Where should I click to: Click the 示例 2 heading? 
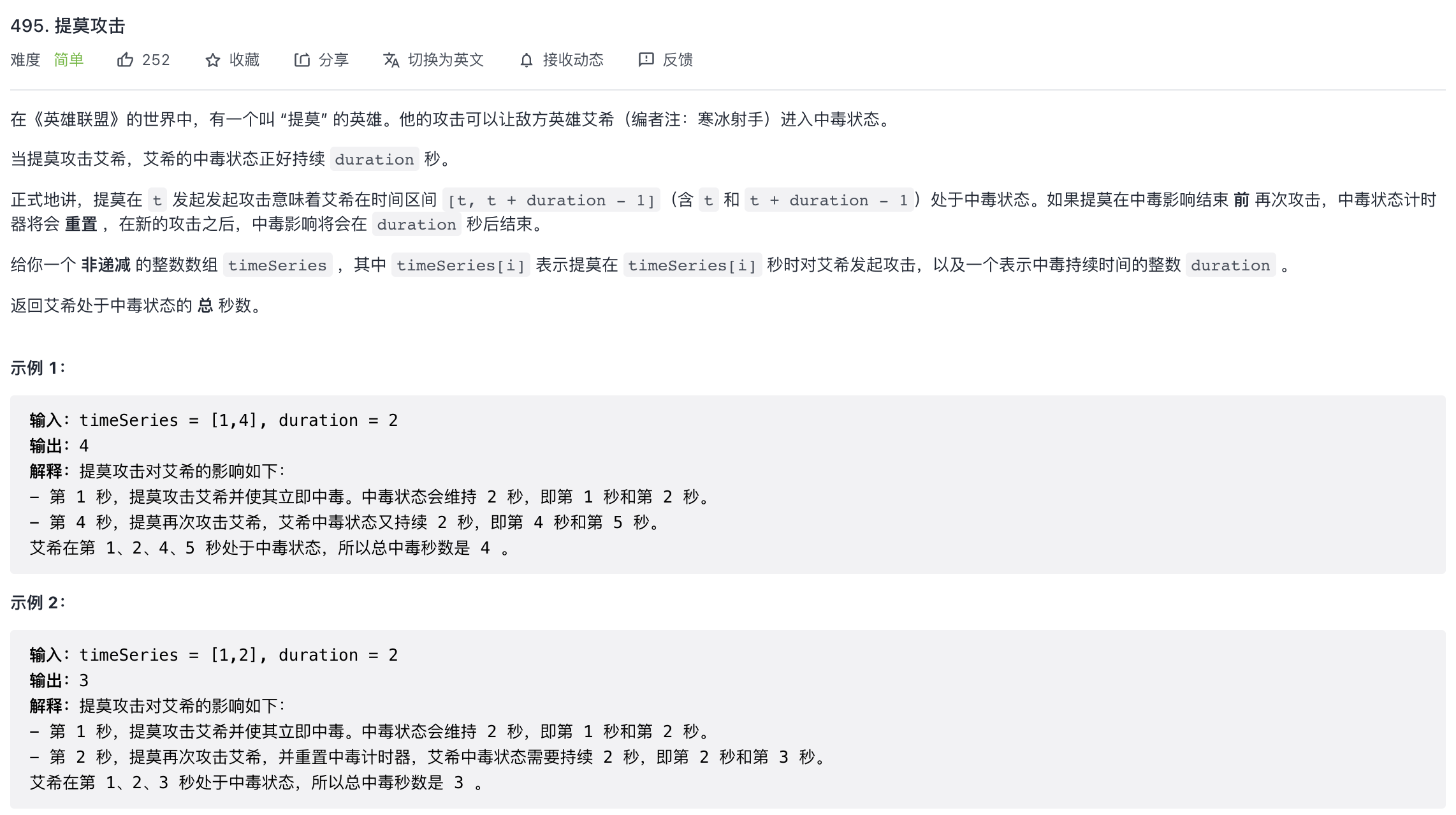38,603
